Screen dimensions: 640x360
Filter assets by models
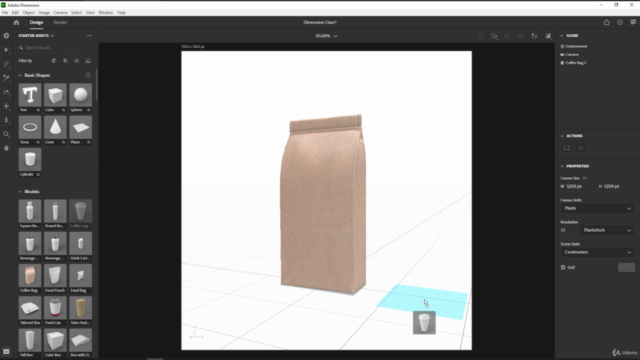click(54, 61)
